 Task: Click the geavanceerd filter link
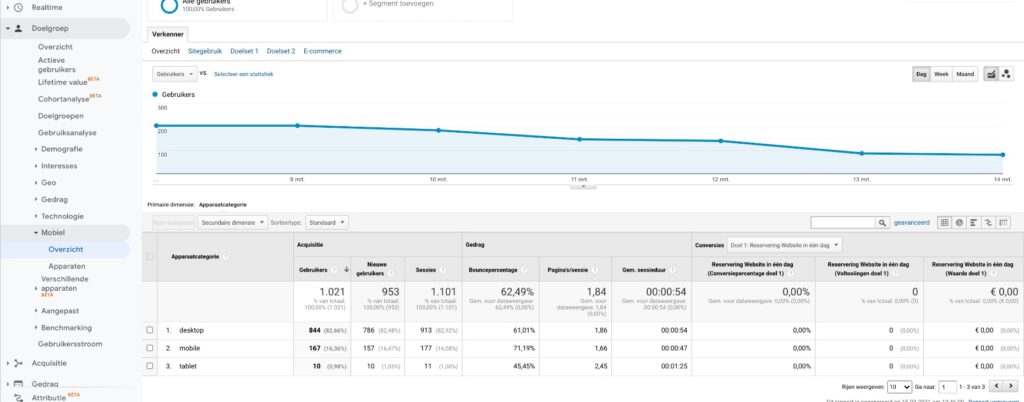(912, 223)
